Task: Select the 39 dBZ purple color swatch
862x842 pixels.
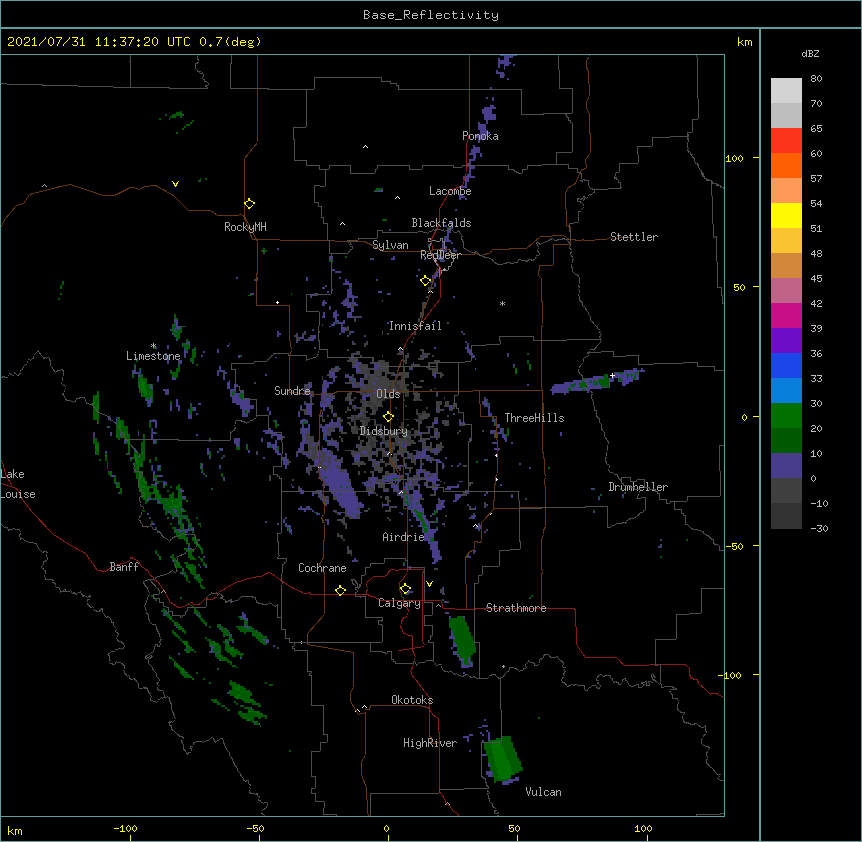Action: 786,341
